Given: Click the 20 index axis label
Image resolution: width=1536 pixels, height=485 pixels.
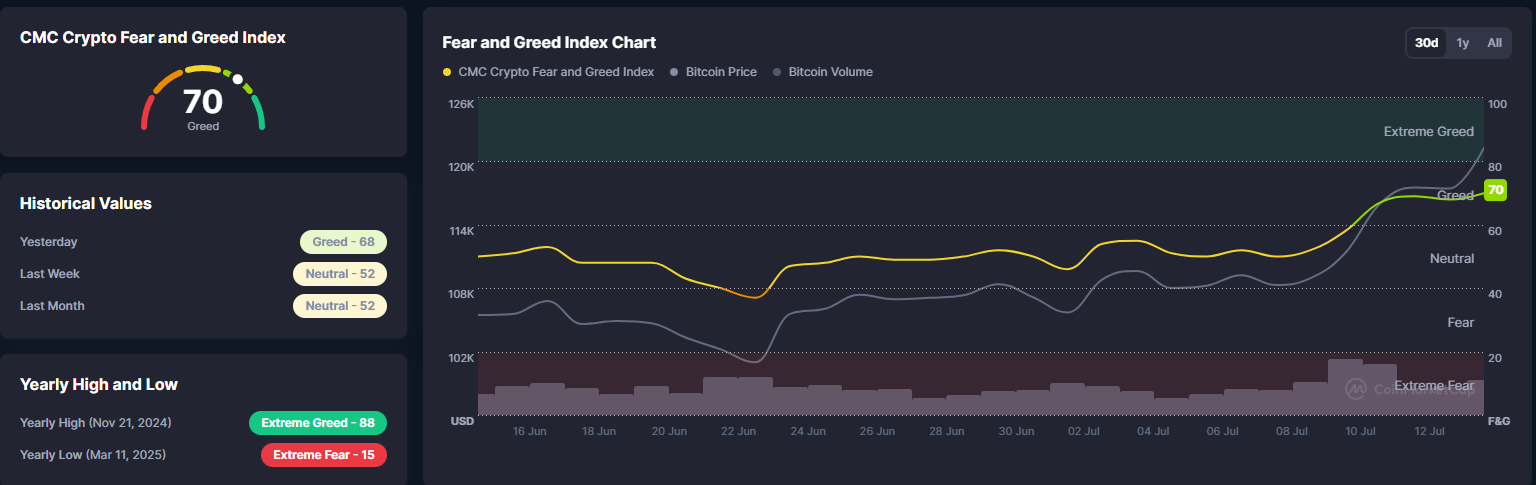Looking at the screenshot, I should click(x=1495, y=358).
